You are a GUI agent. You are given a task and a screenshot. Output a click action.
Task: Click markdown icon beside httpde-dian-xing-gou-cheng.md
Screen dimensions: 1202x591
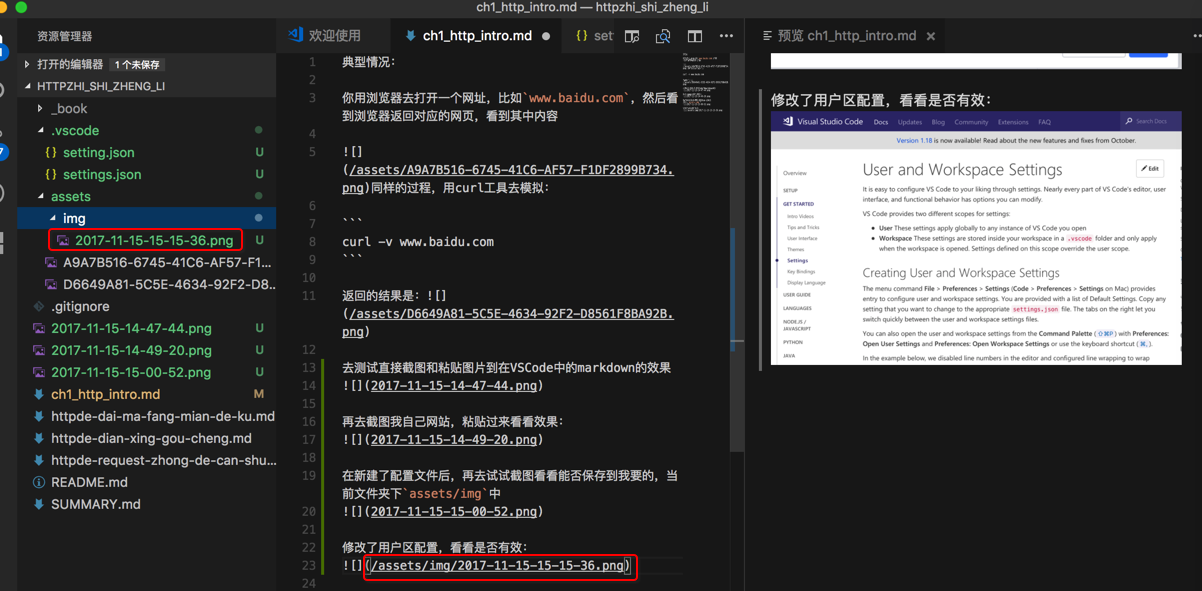coord(39,438)
